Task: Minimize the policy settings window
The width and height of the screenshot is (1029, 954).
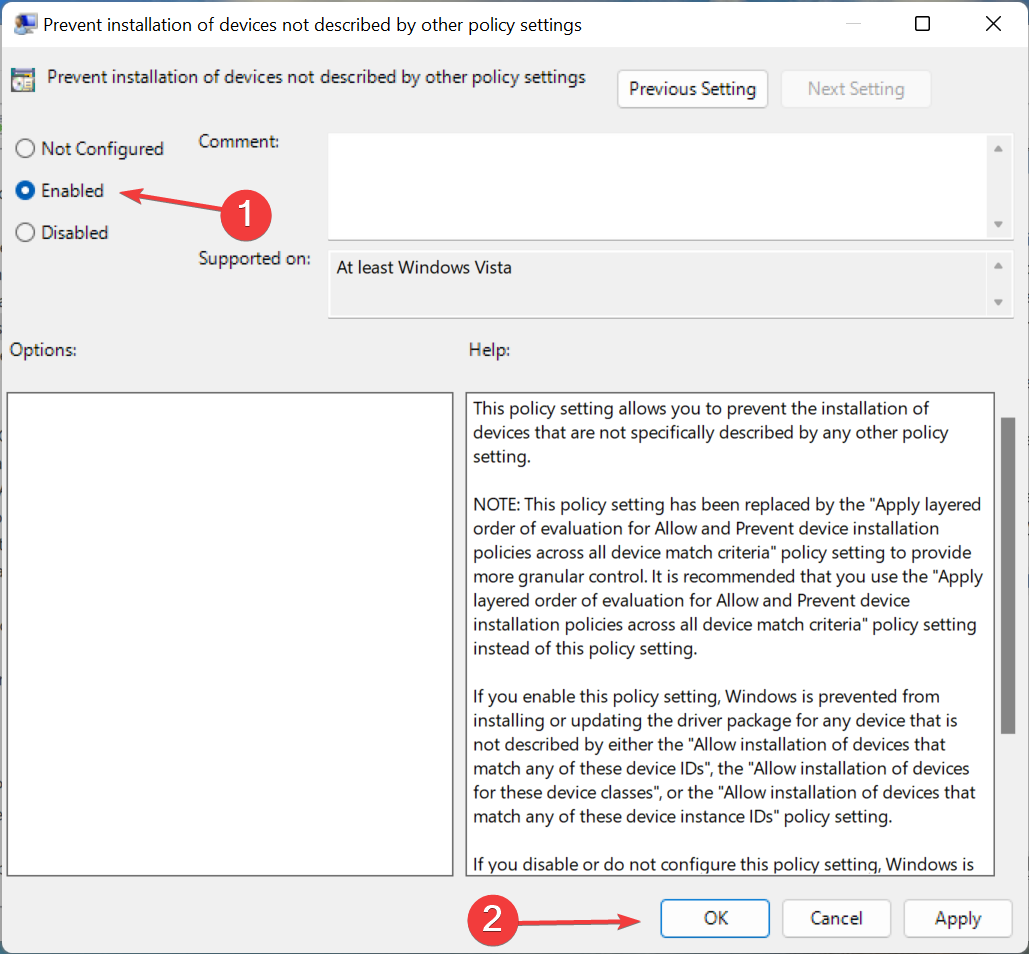Action: tap(853, 24)
